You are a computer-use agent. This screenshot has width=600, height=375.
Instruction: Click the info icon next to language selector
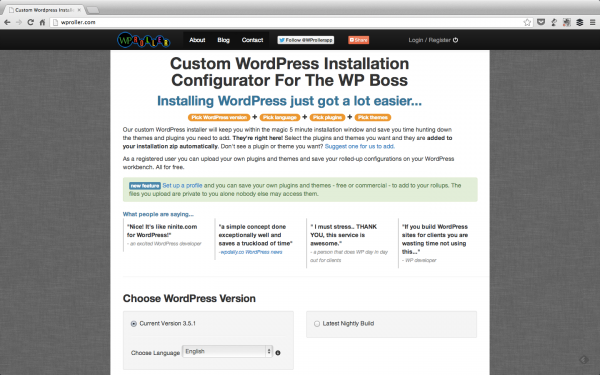click(x=278, y=353)
